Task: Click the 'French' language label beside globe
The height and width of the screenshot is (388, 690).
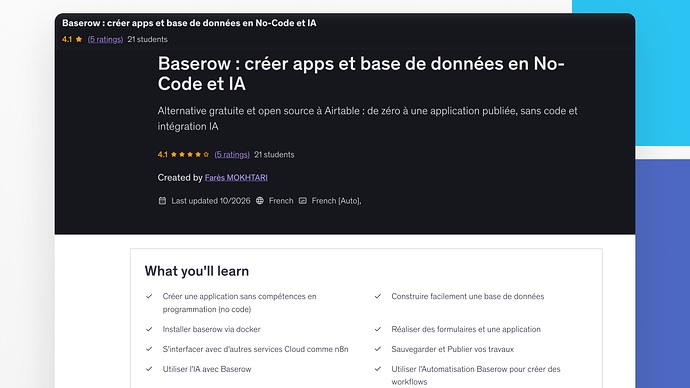Action: pos(281,201)
